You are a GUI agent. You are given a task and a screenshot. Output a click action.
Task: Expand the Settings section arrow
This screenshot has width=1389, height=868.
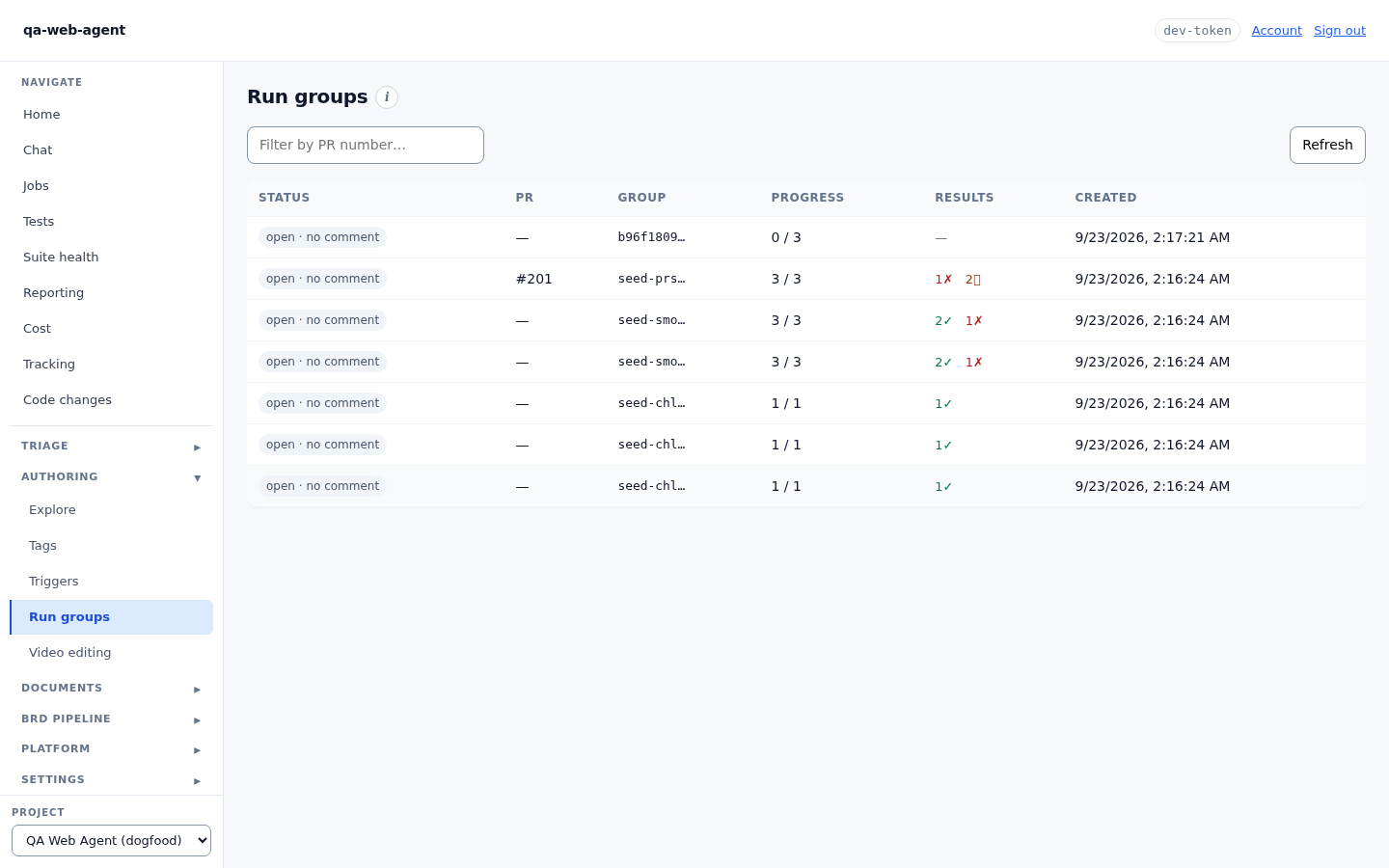tap(197, 780)
